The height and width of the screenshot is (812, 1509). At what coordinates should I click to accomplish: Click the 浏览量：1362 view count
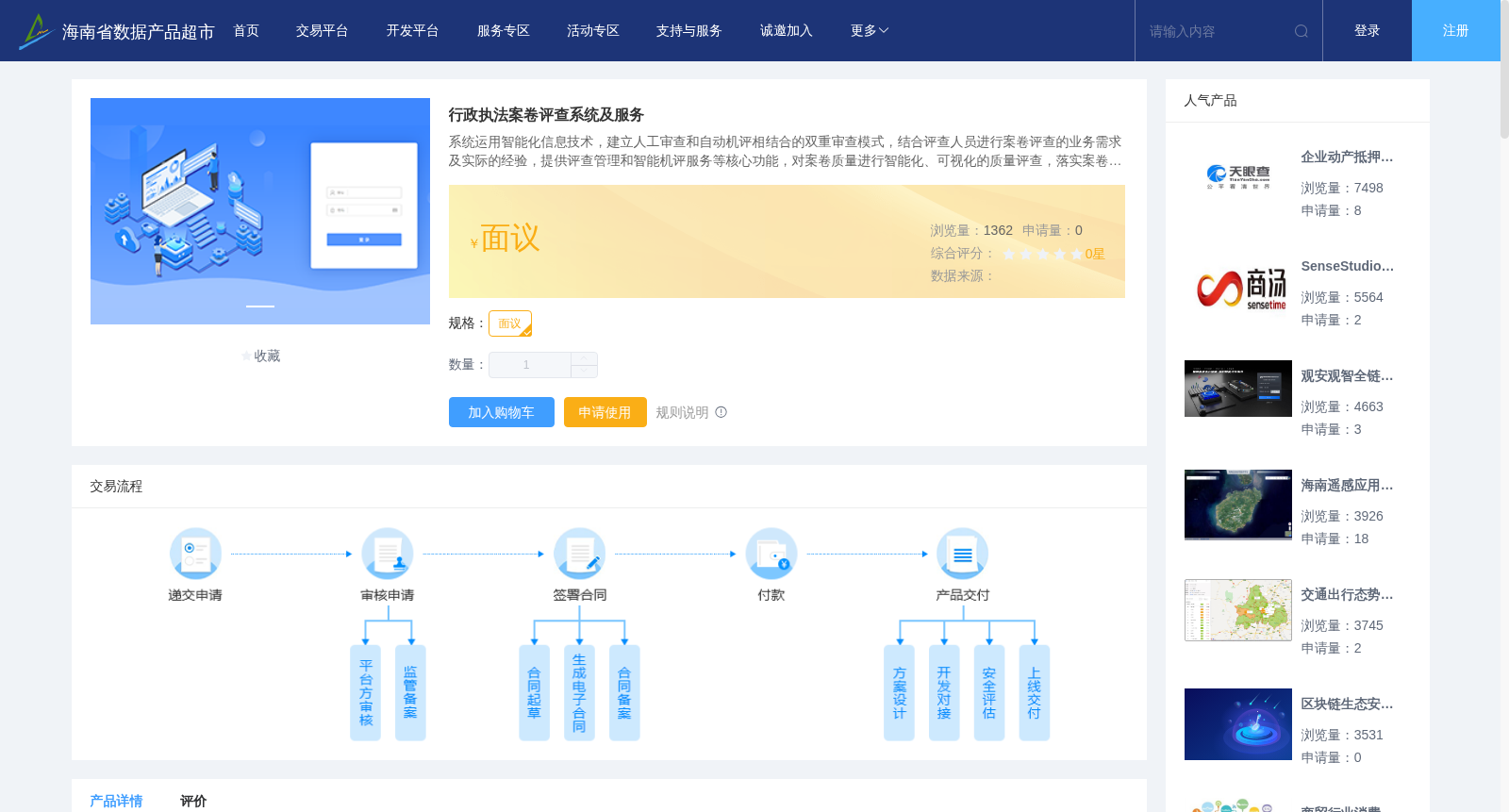coord(971,230)
